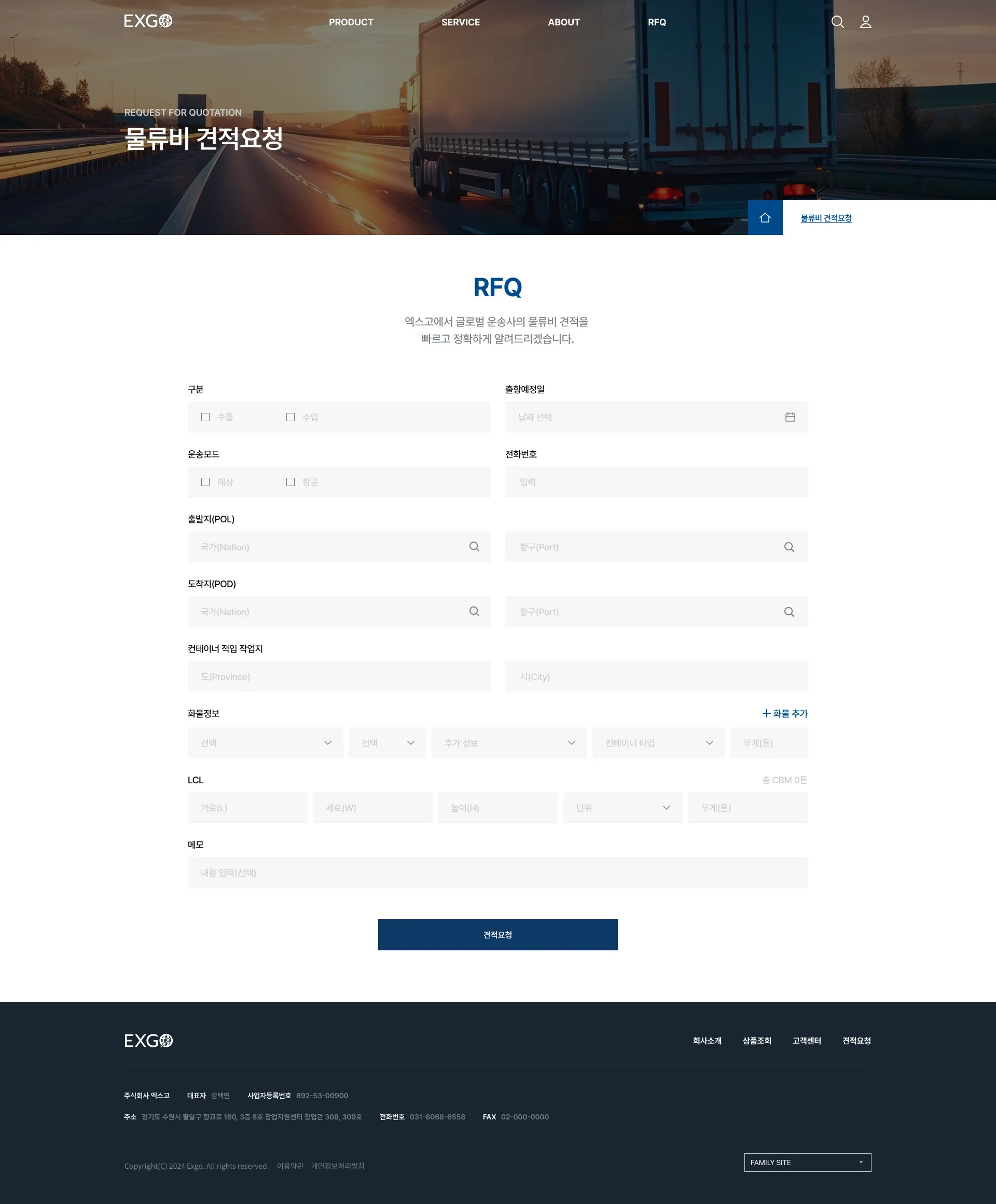Click the search magnifier icon in header
The width and height of the screenshot is (996, 1204).
tap(837, 22)
